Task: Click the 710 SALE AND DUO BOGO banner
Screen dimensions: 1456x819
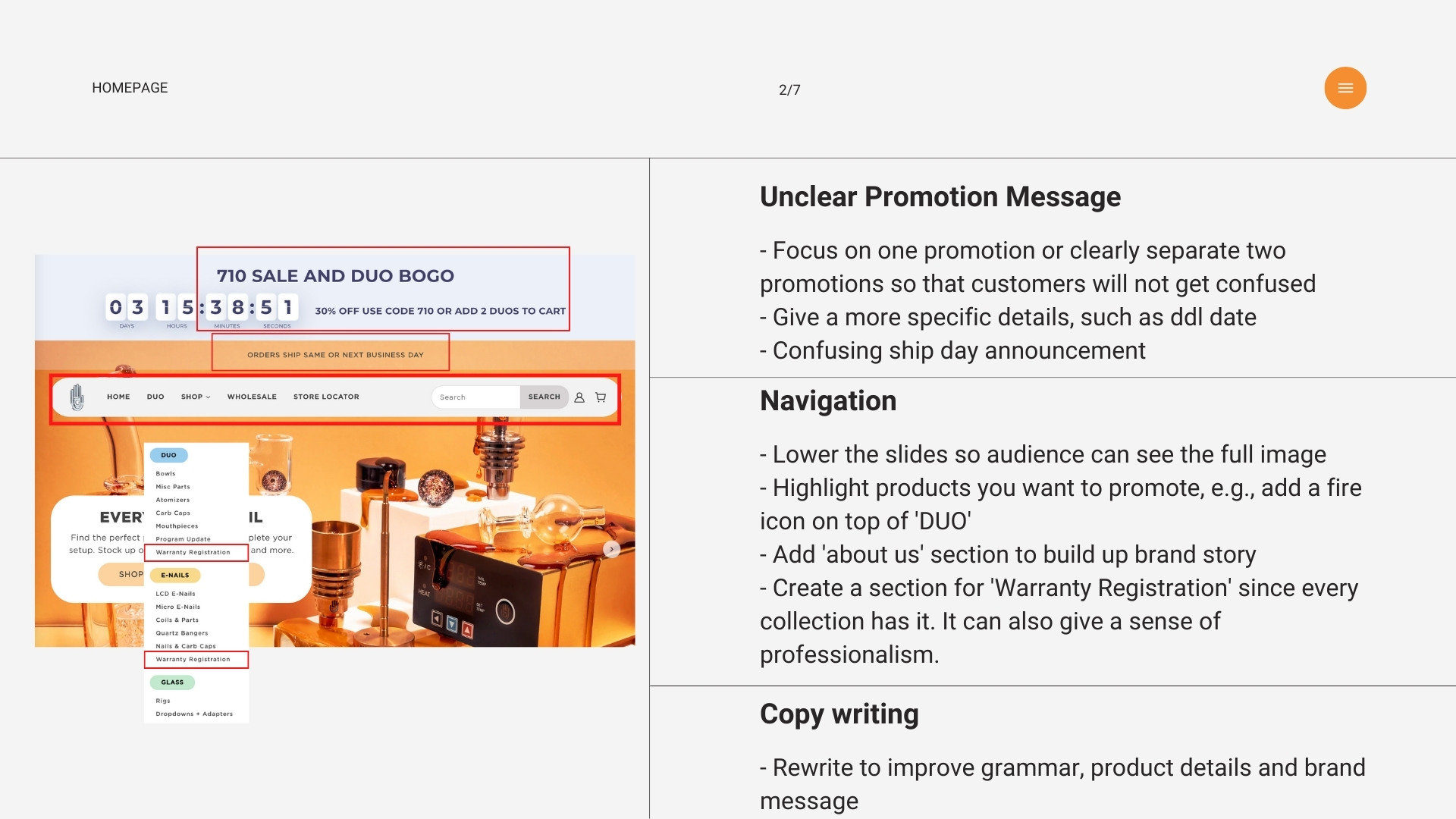Action: point(335,276)
